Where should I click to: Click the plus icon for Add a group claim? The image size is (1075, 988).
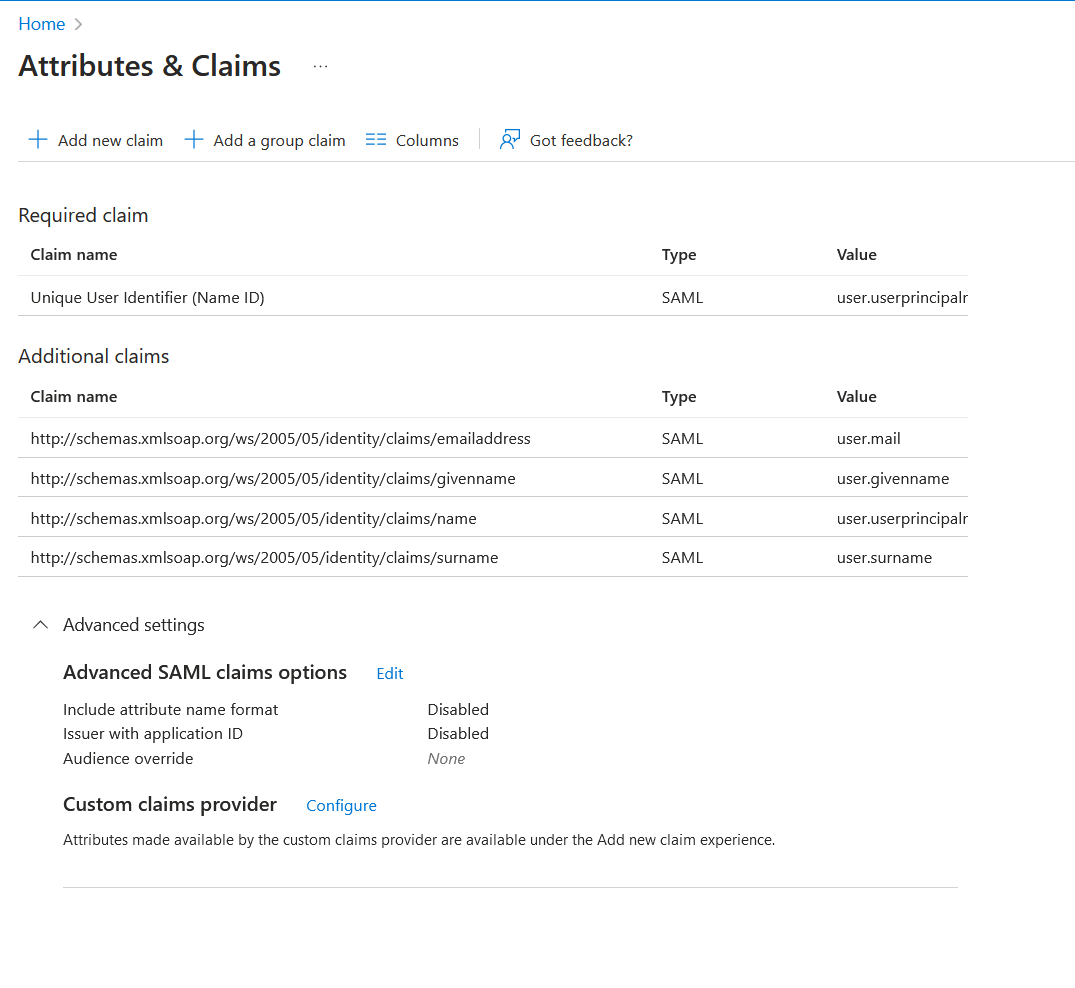(194, 140)
